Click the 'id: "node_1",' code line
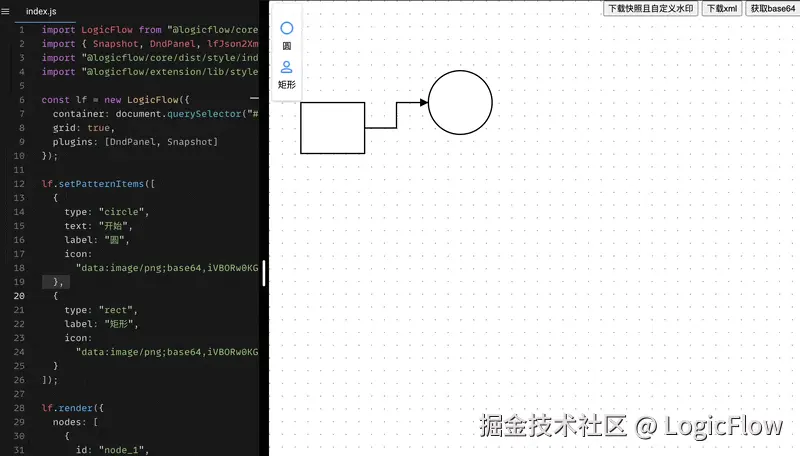800x456 pixels. coord(112,450)
